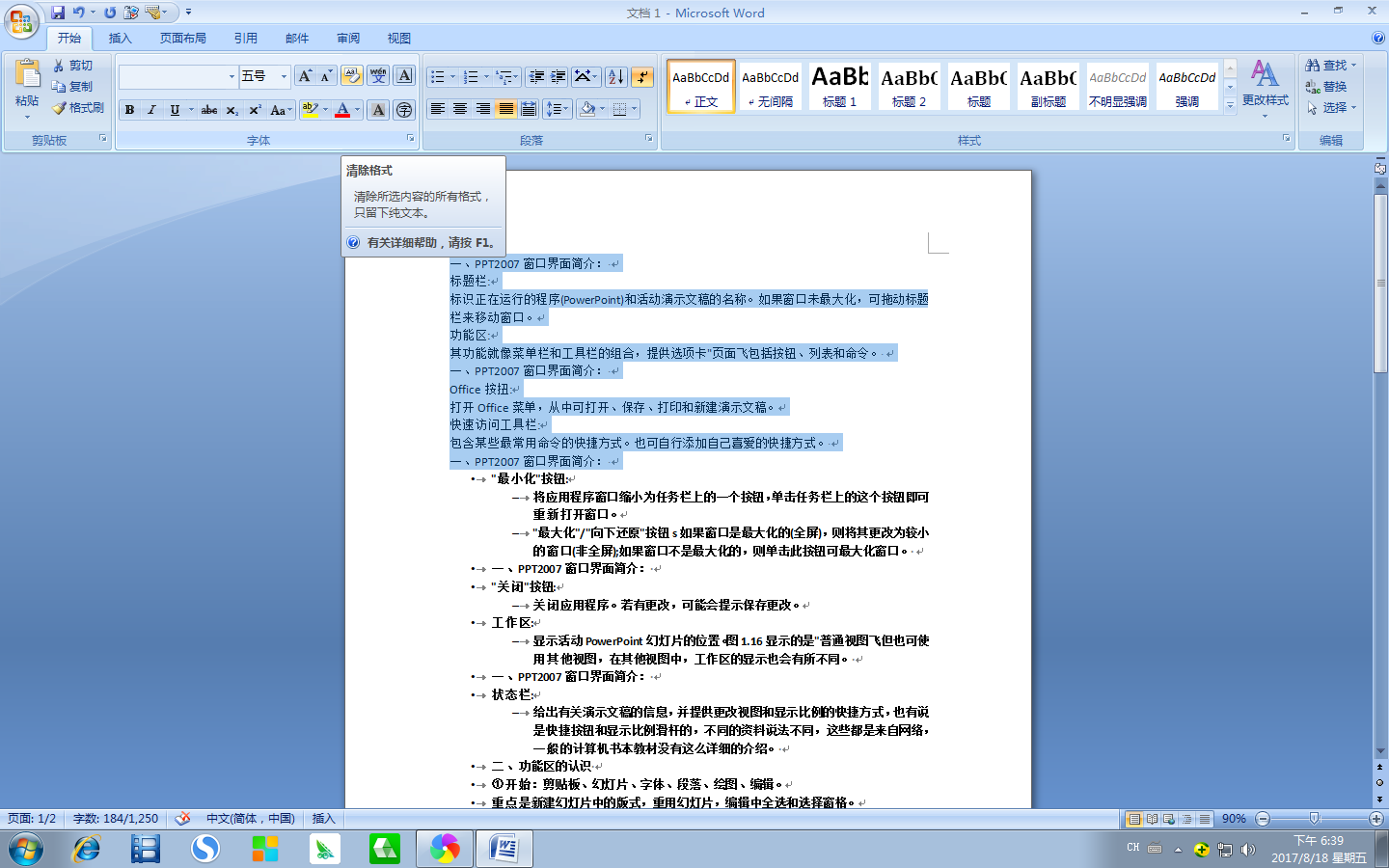Click the Replace (替换) command
The height and width of the screenshot is (868, 1389).
coord(1327,87)
